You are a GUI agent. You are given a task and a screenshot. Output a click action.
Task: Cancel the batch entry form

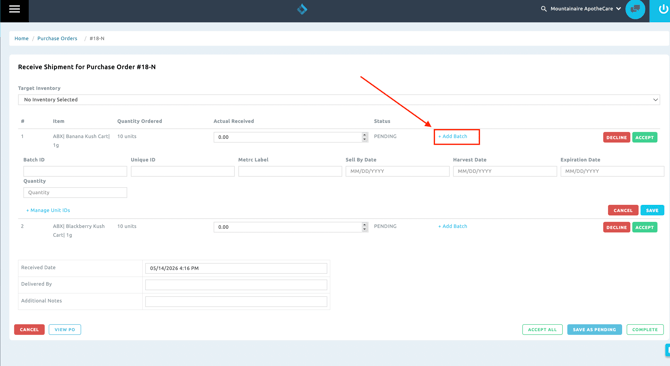623,210
